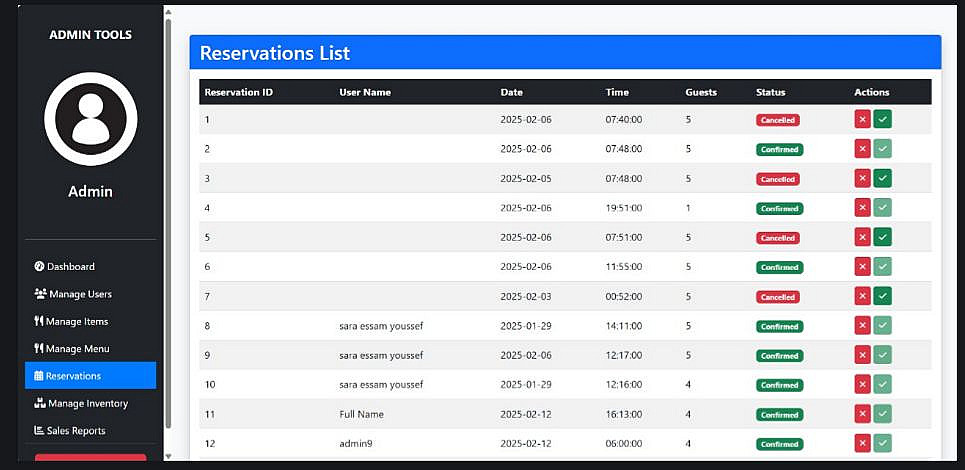Confirm reservation 2 with green check button
This screenshot has width=965, height=470.
[x=883, y=149]
